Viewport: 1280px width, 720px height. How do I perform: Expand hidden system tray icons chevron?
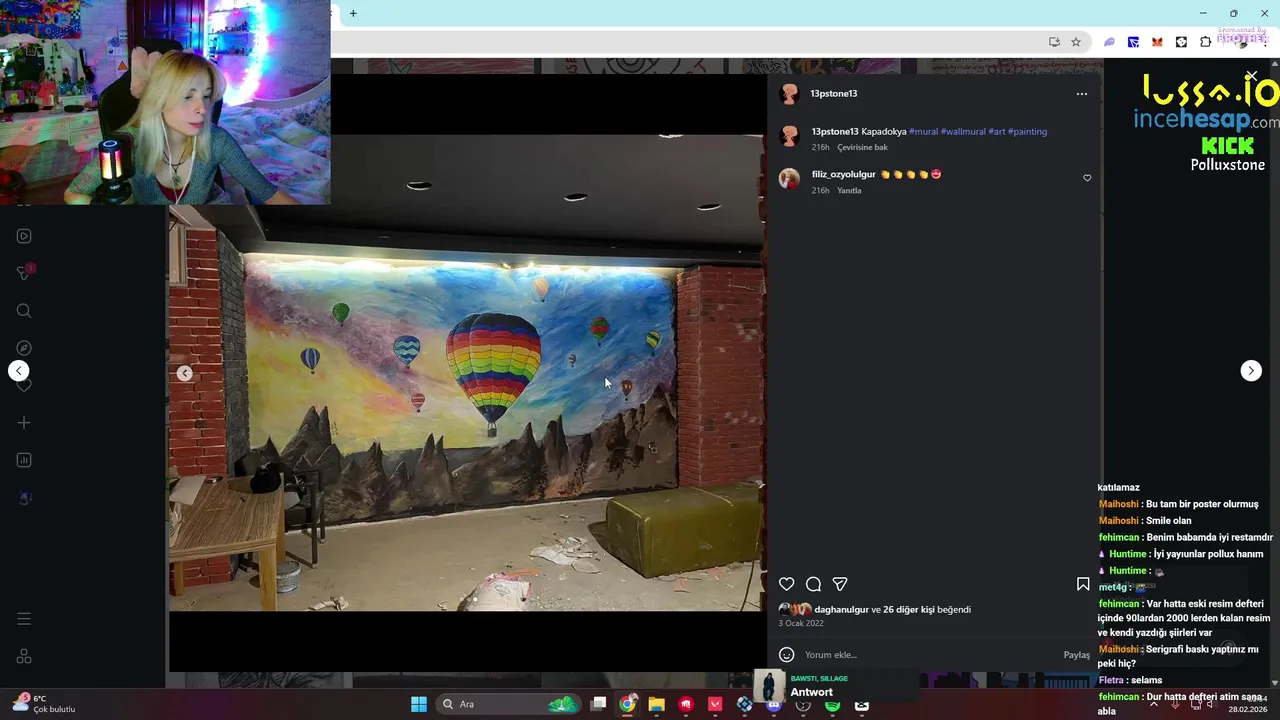(x=1154, y=704)
